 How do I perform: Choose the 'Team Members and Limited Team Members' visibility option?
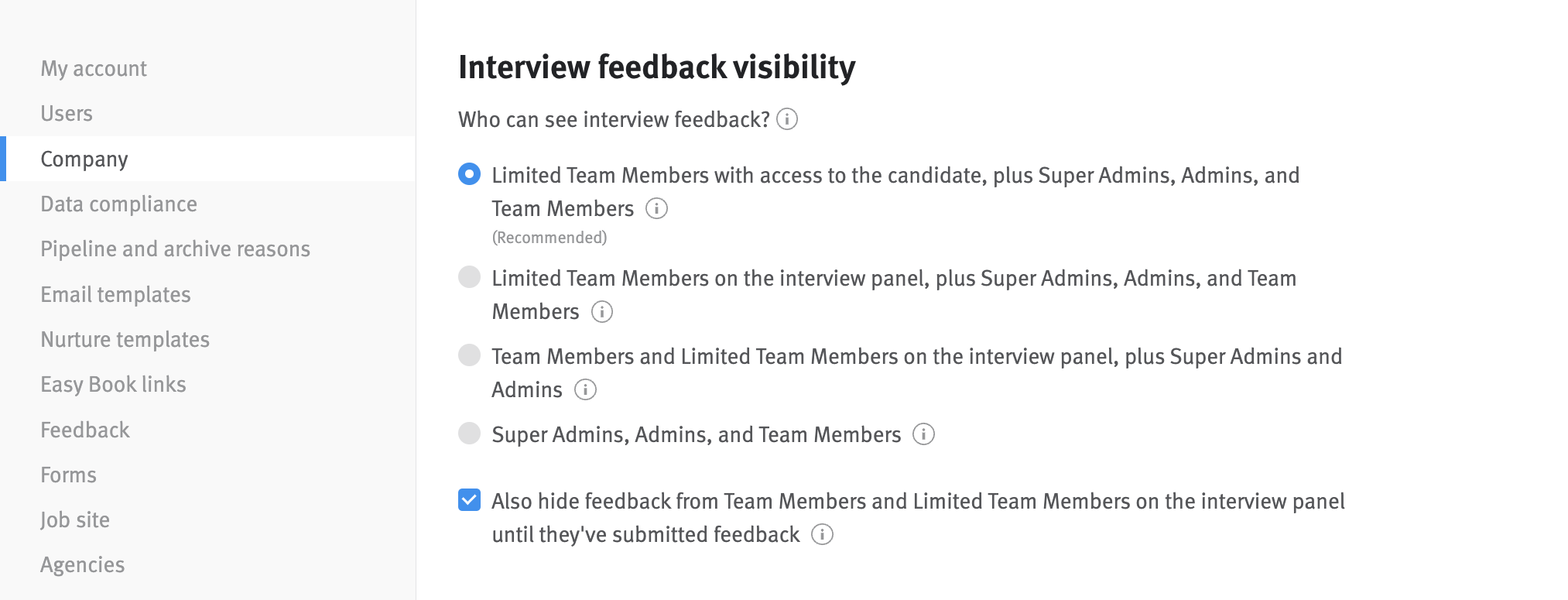coord(469,356)
